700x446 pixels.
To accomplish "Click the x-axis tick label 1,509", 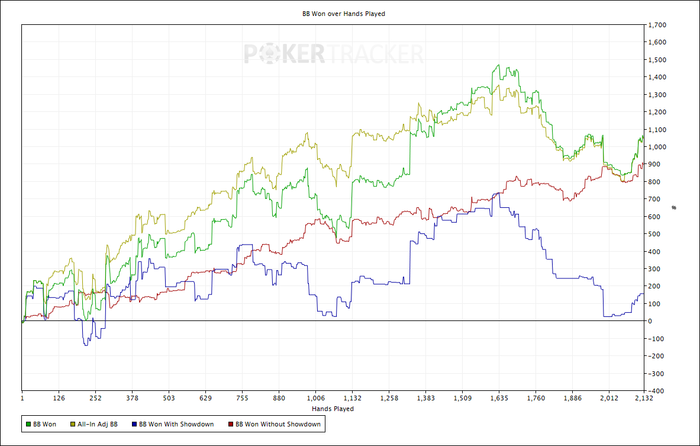I will (462, 398).
